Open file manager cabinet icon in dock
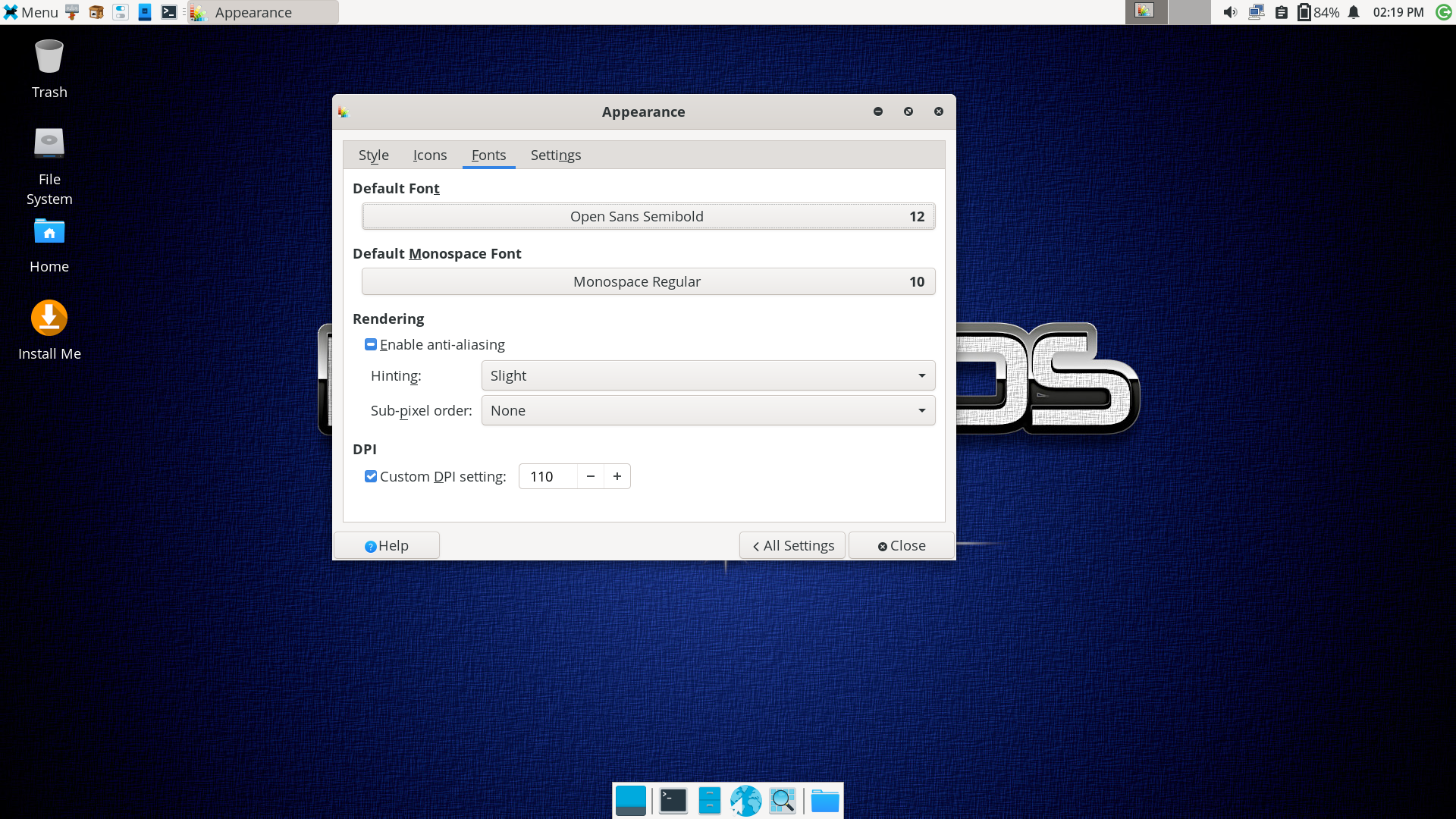The image size is (1456, 819). [709, 801]
